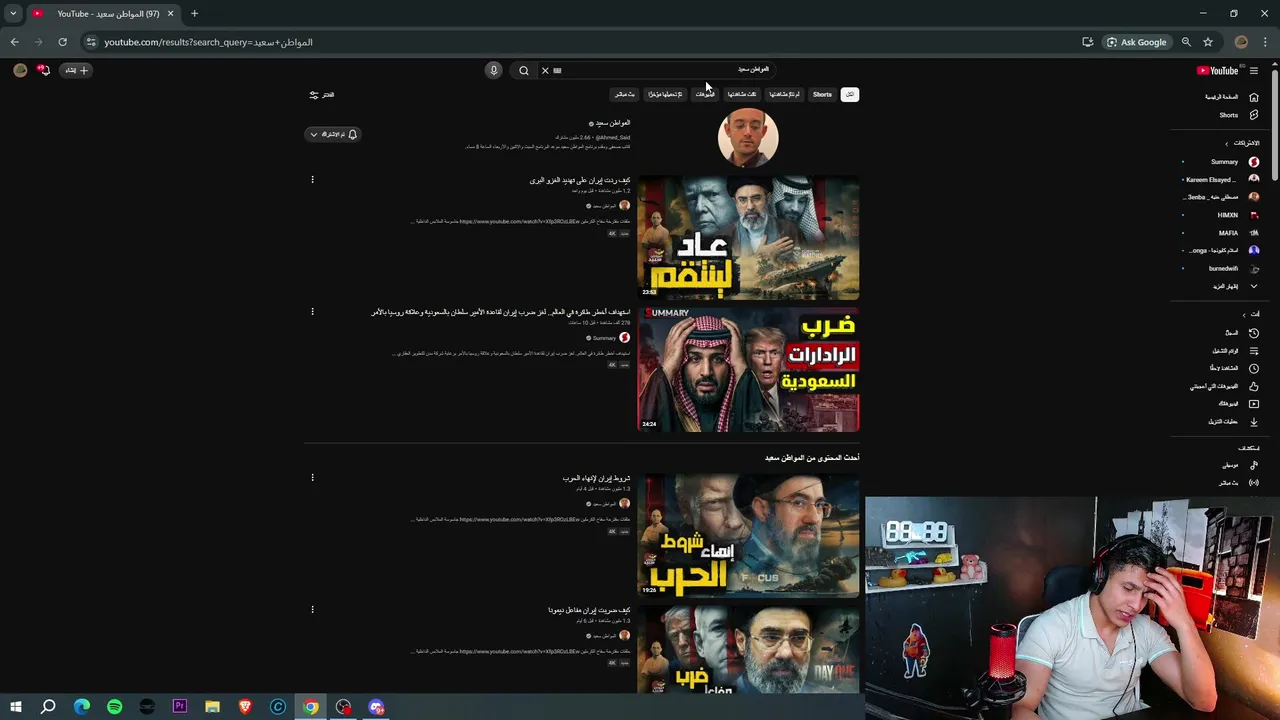Expand 'Show more' subscriptions chevron
The height and width of the screenshot is (720, 1280).
tap(1254, 287)
